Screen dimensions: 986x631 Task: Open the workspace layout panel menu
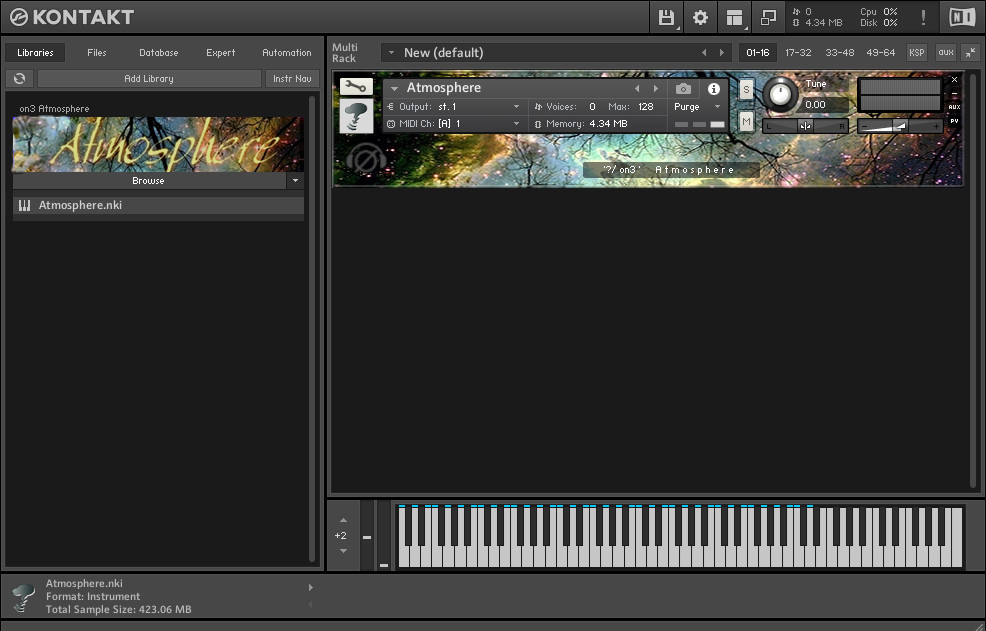coord(734,17)
